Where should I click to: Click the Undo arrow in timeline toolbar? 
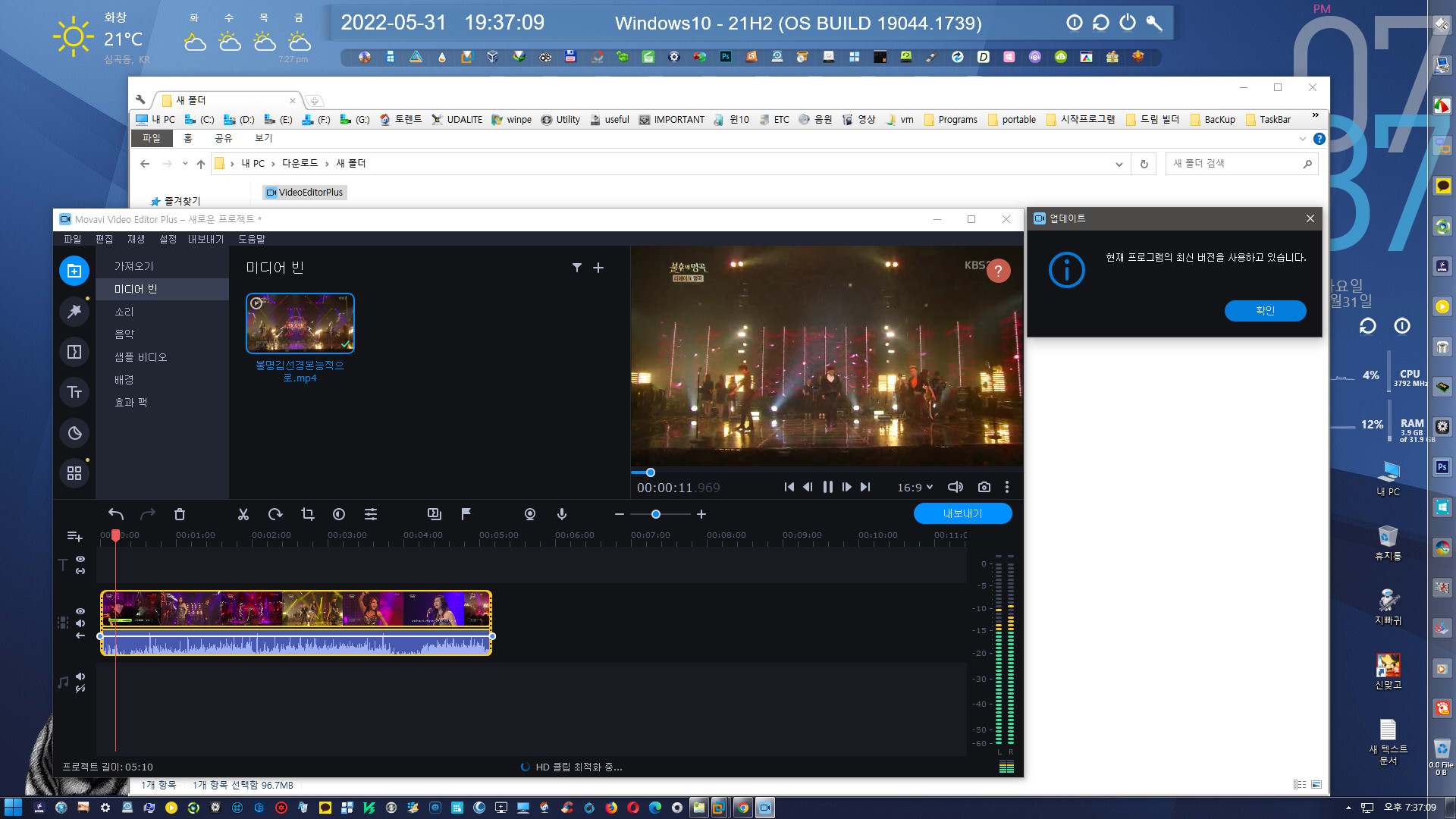(116, 514)
